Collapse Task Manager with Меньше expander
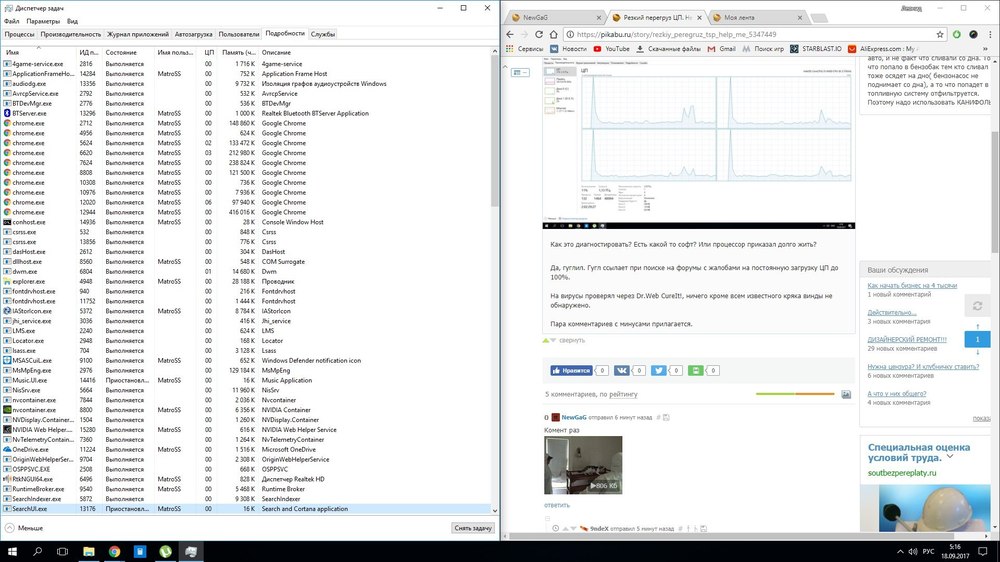1000x562 pixels. click(24, 527)
